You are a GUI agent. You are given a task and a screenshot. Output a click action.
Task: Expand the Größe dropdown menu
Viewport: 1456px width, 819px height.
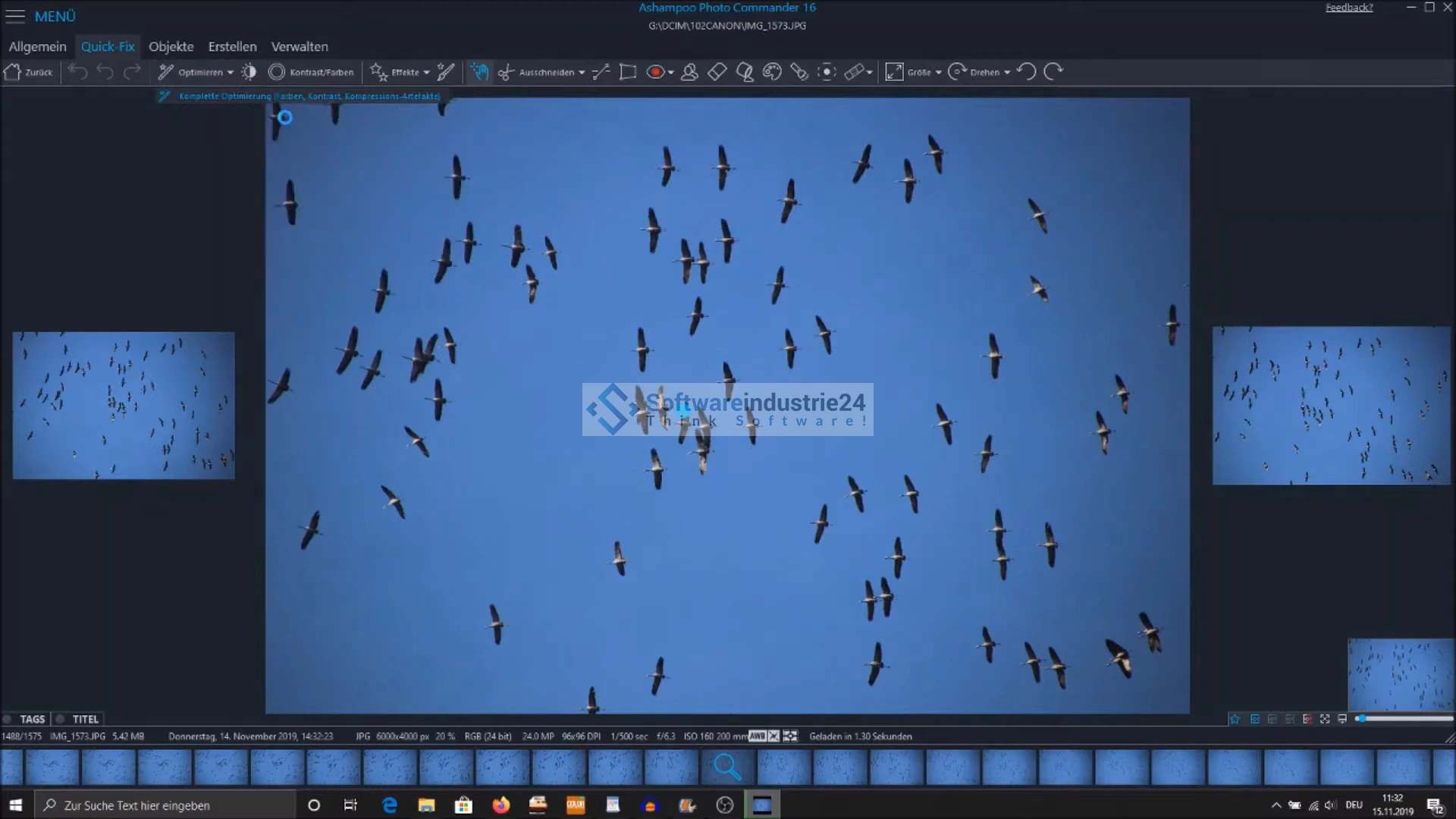click(x=939, y=73)
